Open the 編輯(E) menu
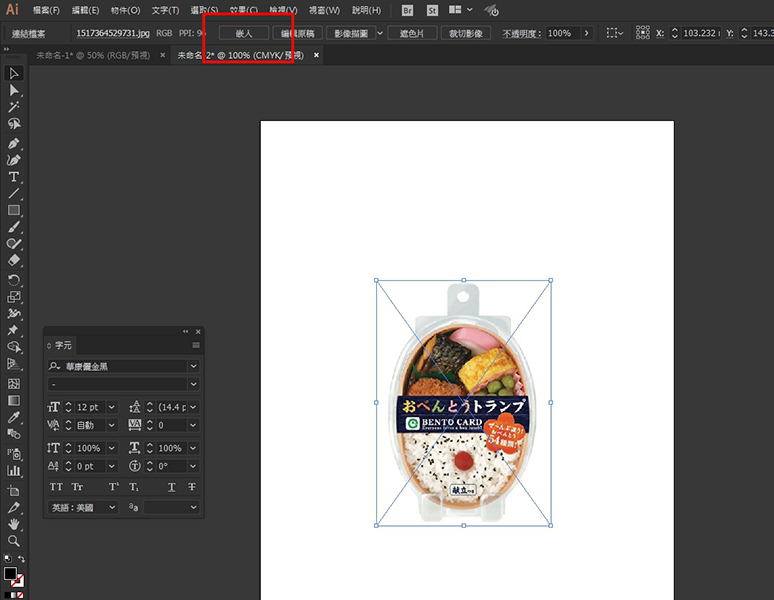 85,10
